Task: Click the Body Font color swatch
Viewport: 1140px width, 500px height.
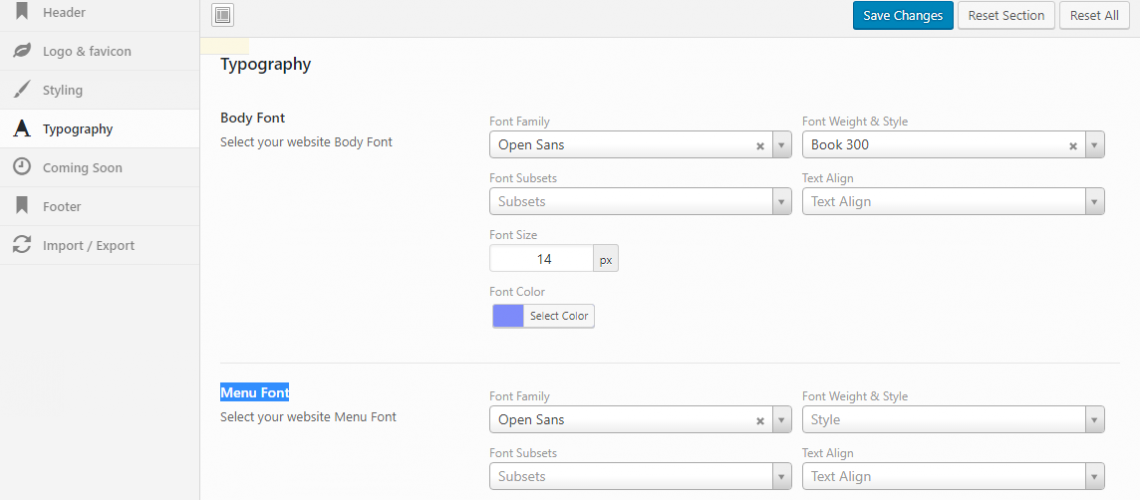Action: tap(508, 316)
